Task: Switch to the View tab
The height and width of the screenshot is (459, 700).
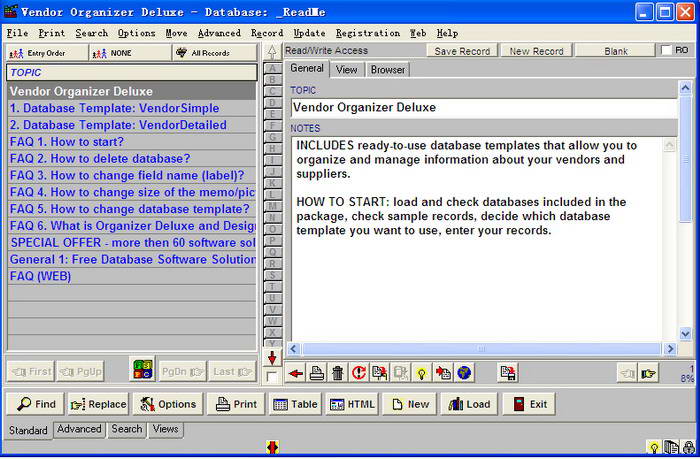Action: [x=346, y=70]
